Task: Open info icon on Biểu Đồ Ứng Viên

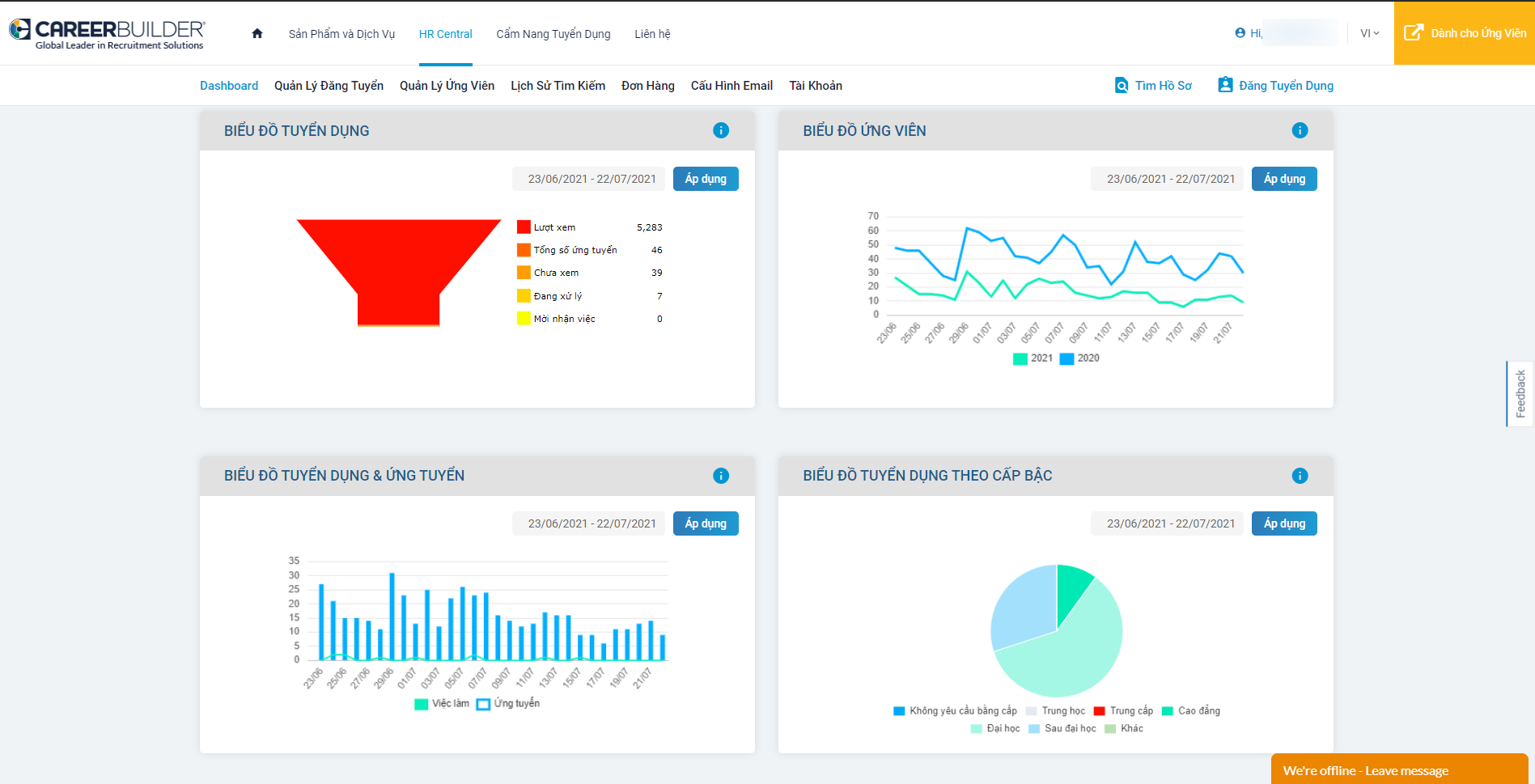Action: [x=1300, y=130]
